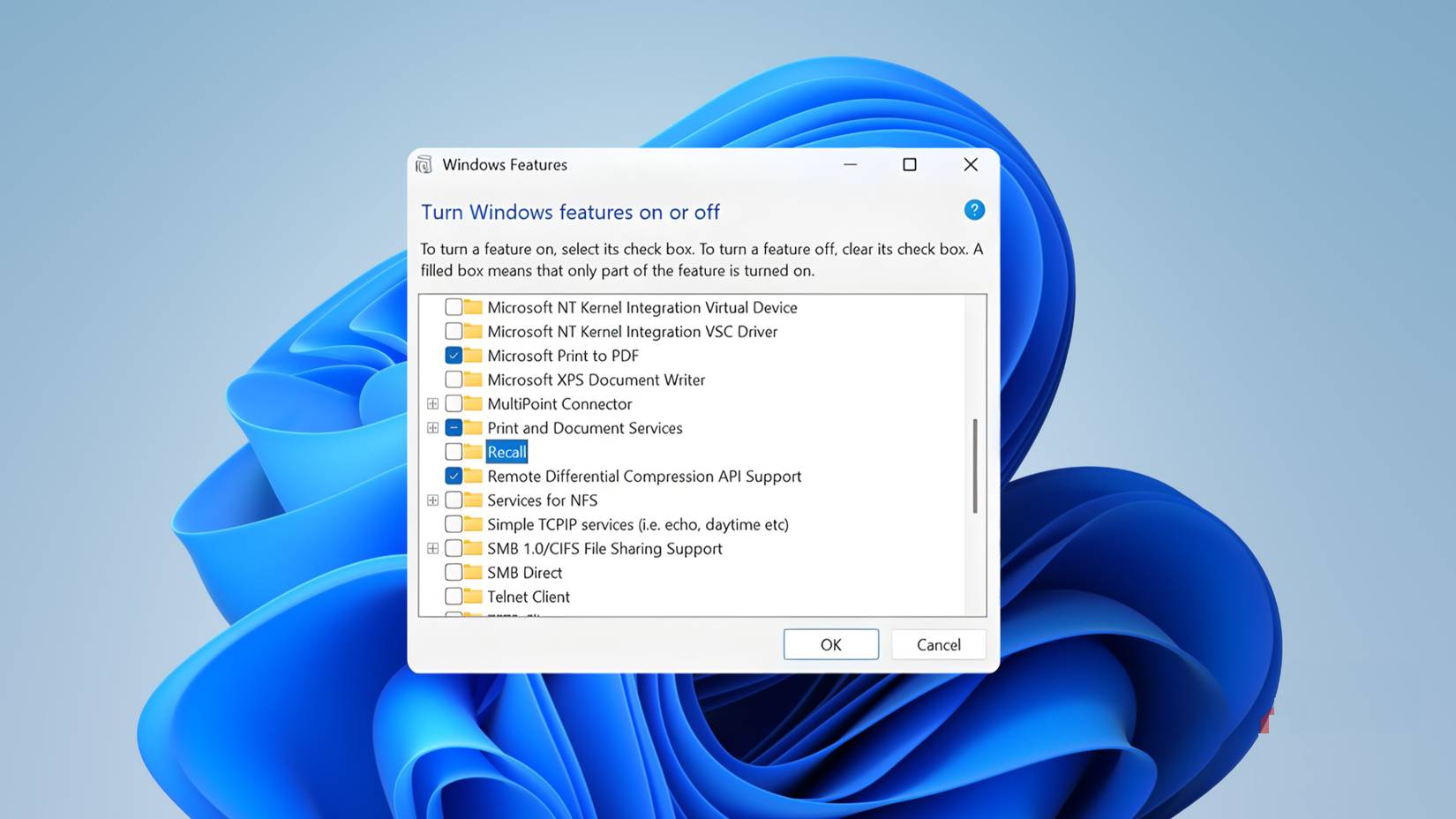Select the Recall label in the list
This screenshot has height=819, width=1456.
point(507,452)
